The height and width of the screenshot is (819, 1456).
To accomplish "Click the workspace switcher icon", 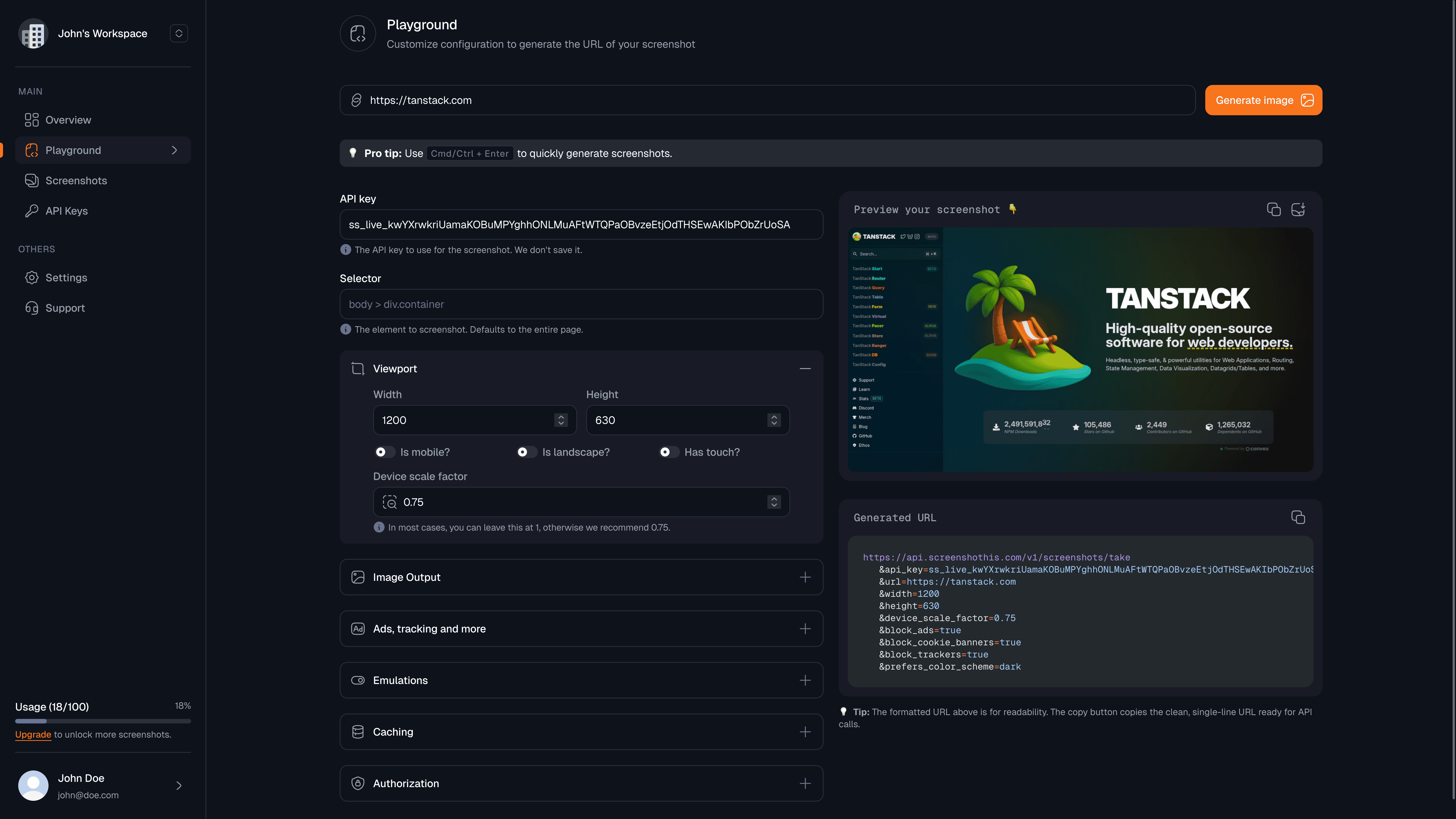I will click(179, 33).
